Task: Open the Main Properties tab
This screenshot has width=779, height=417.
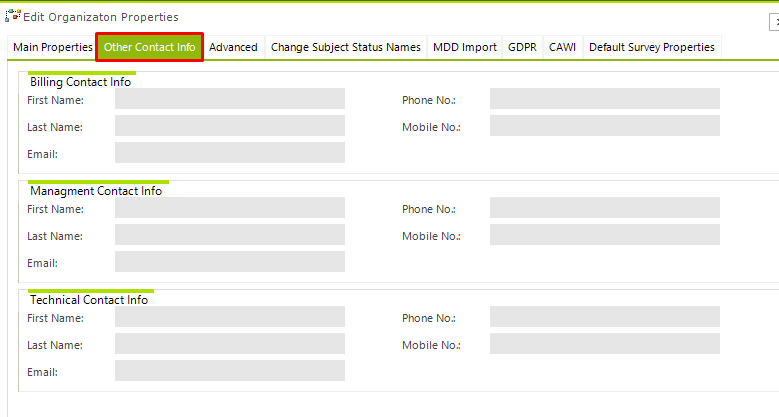Action: coord(53,47)
